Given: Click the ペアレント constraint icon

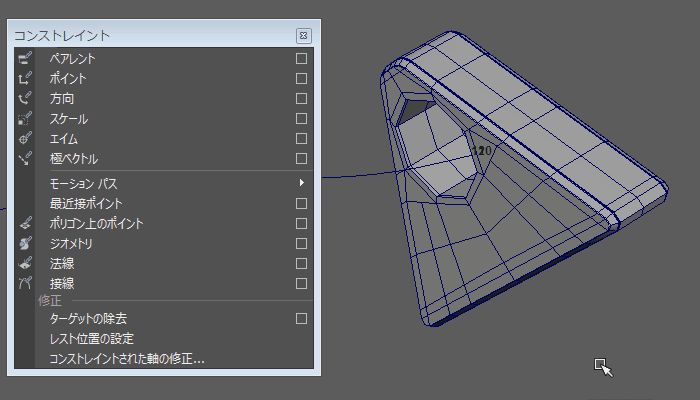Looking at the screenshot, I should point(25,58).
